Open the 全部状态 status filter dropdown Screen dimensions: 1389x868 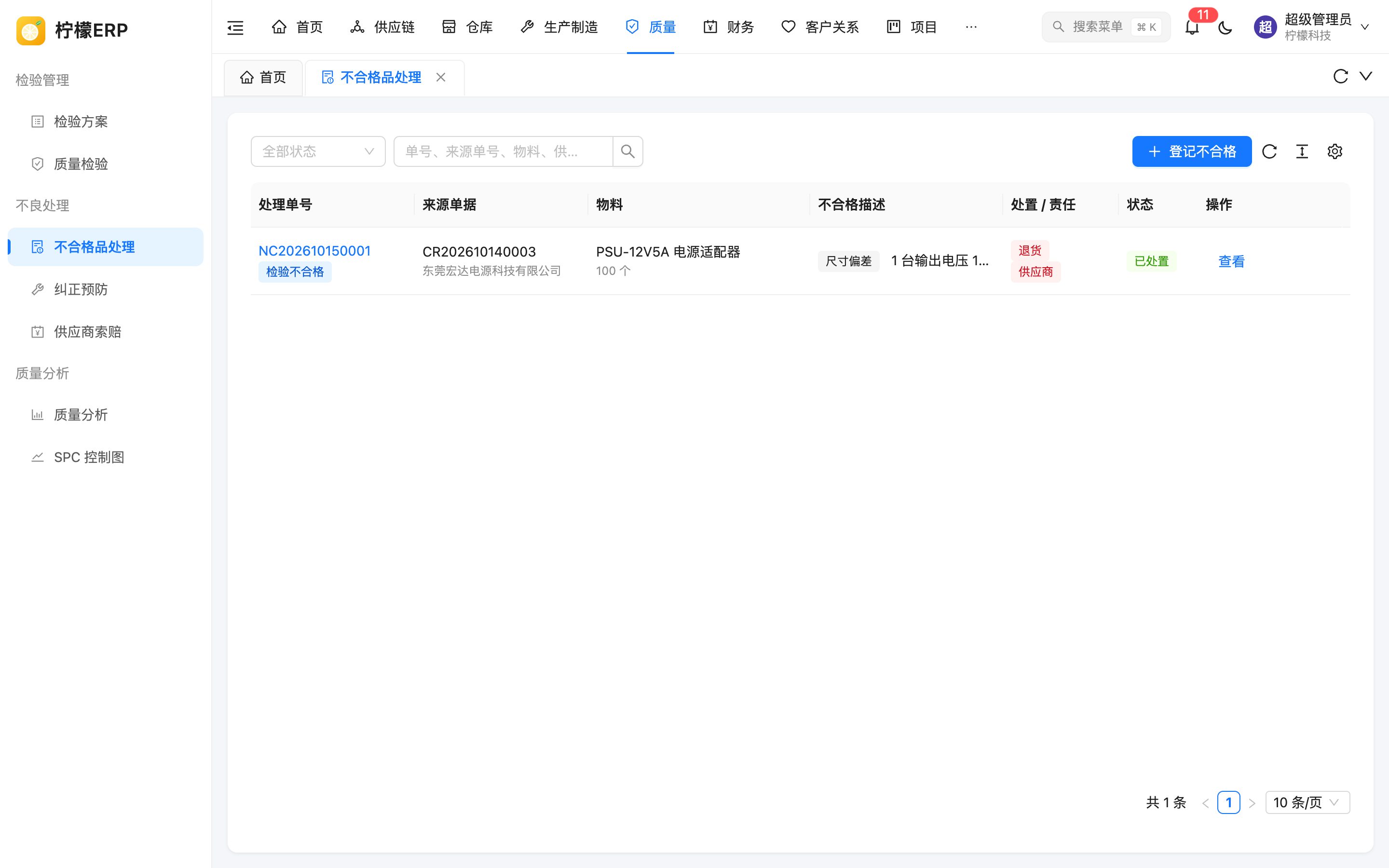pyautogui.click(x=318, y=151)
